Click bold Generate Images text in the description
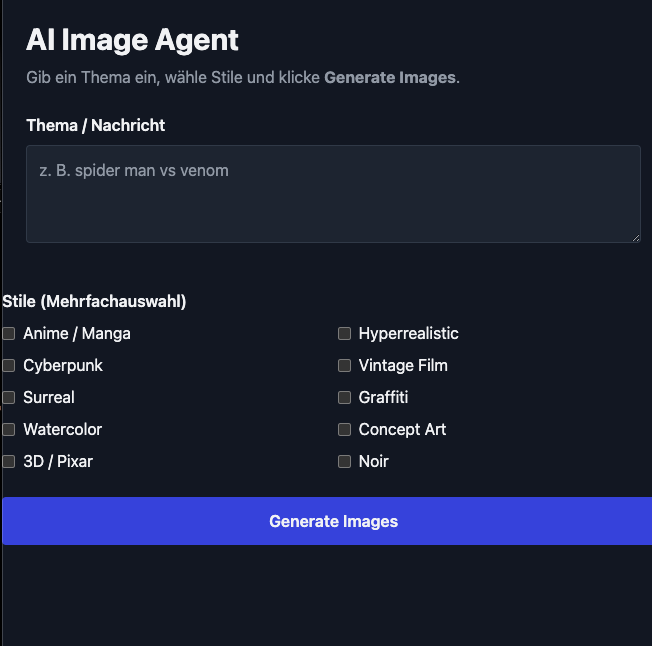Image resolution: width=652 pixels, height=646 pixels. [390, 77]
